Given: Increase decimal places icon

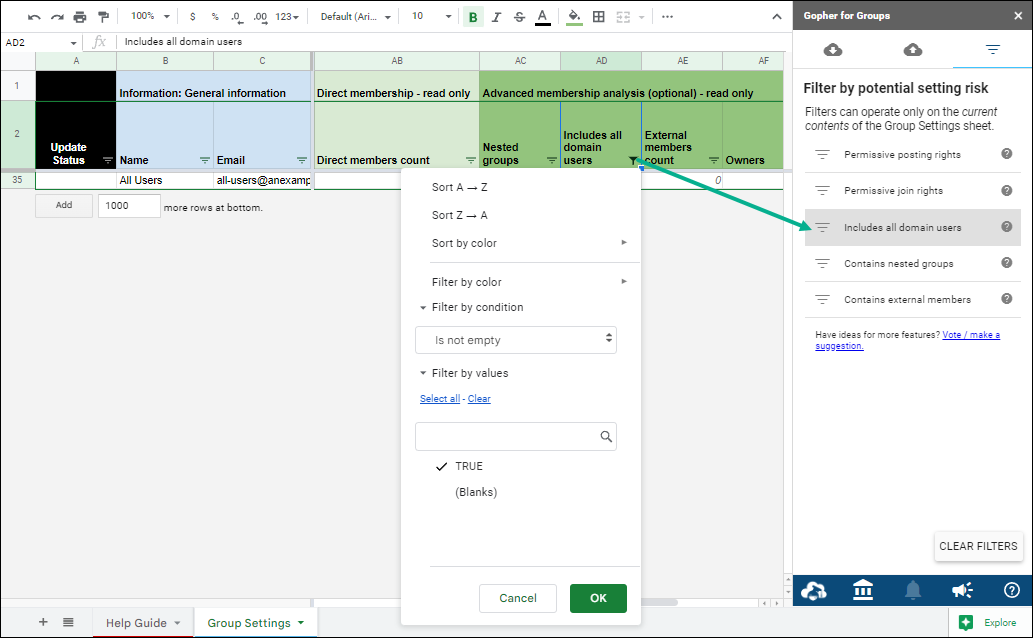Looking at the screenshot, I should tap(260, 17).
